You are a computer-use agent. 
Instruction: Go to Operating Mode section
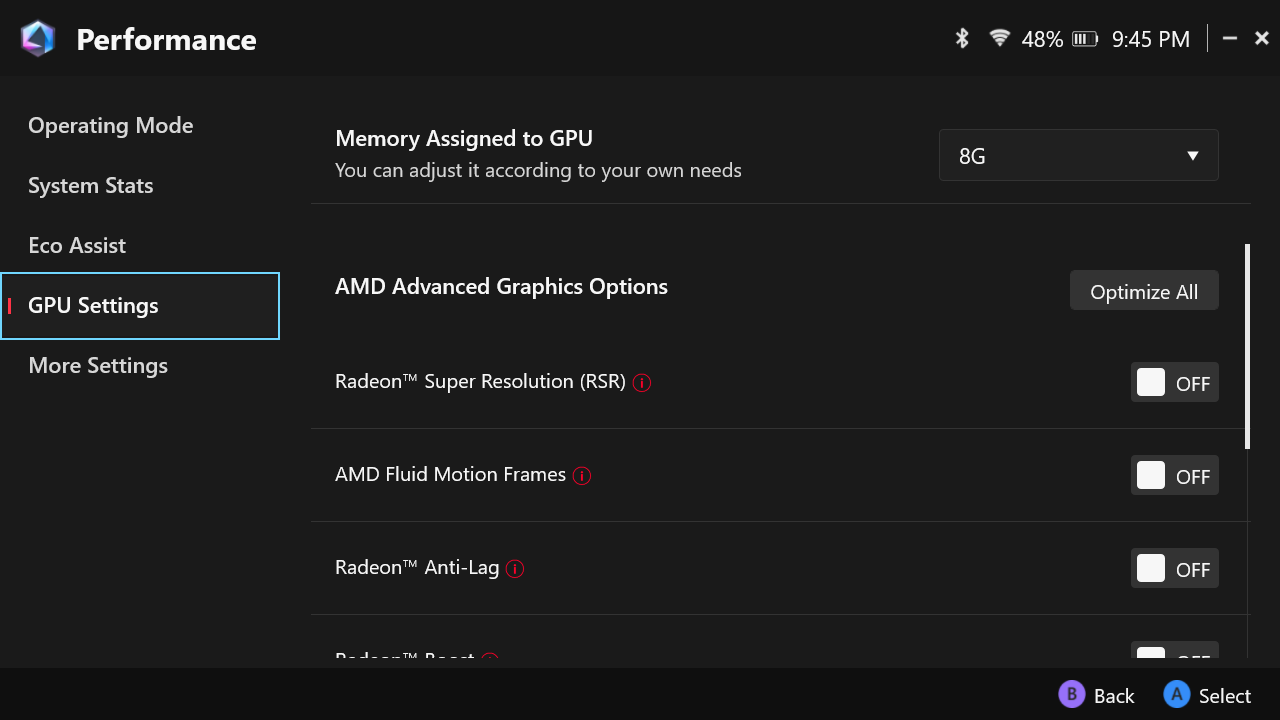tap(111, 126)
